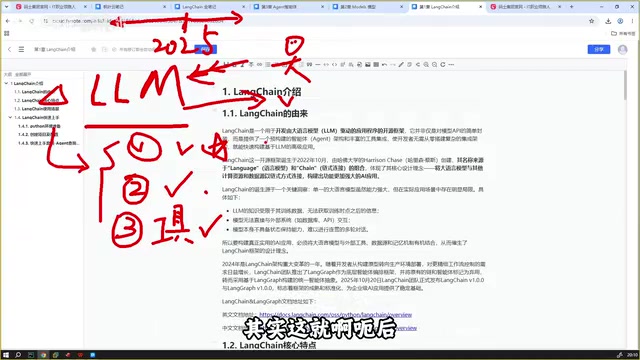Collapse the '1.4 LangChain快速上手' outline node
640x360 pixels.
pyautogui.click(x=10, y=118)
